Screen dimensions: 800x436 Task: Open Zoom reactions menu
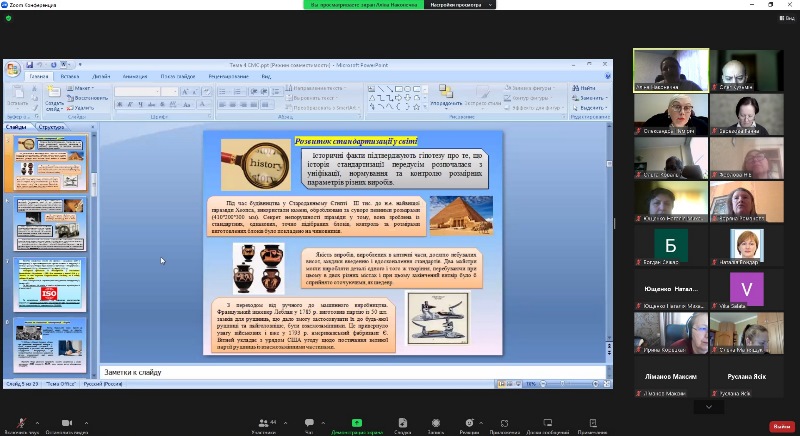(469, 422)
